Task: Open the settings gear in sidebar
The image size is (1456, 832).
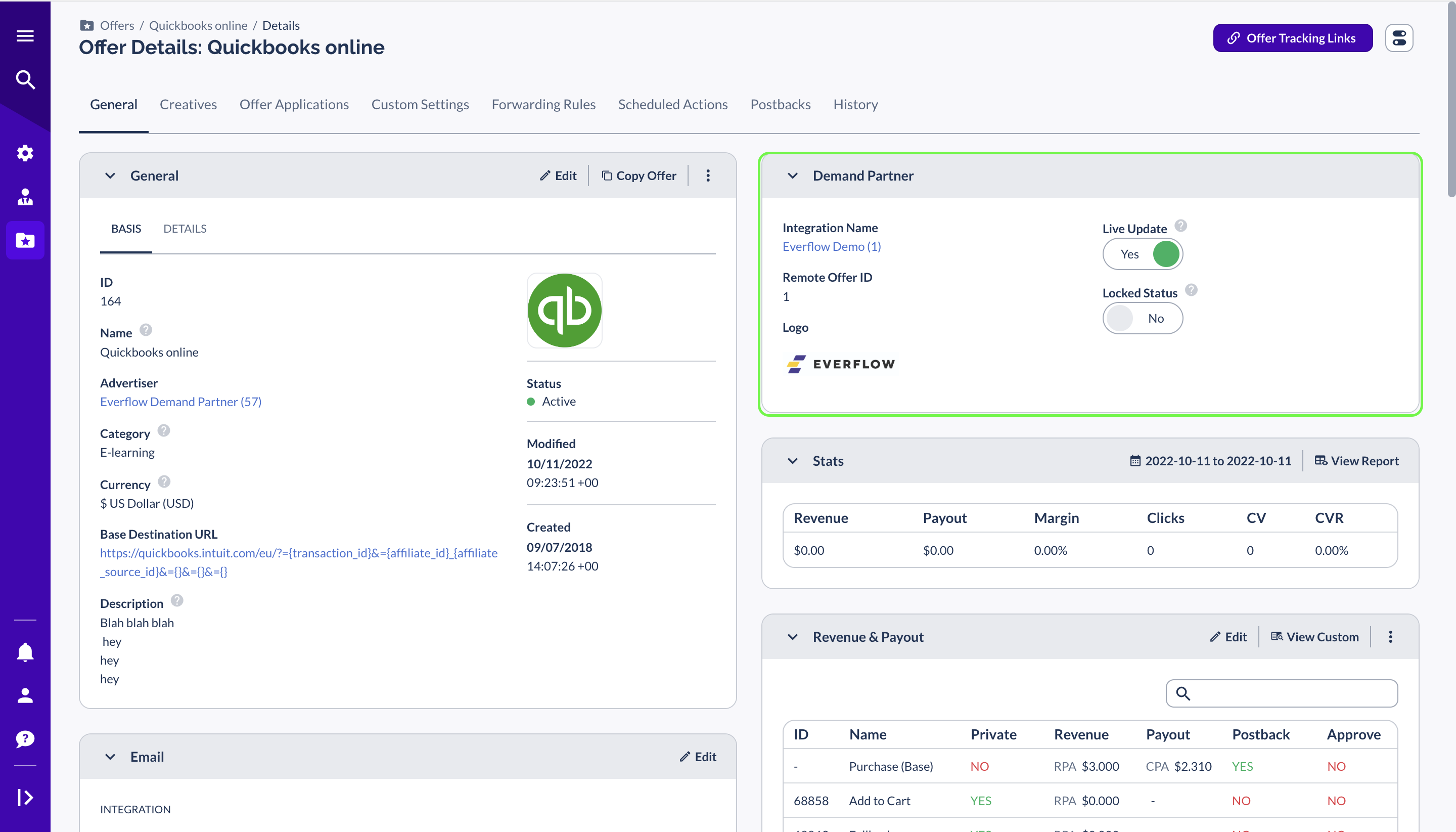Action: click(x=25, y=153)
